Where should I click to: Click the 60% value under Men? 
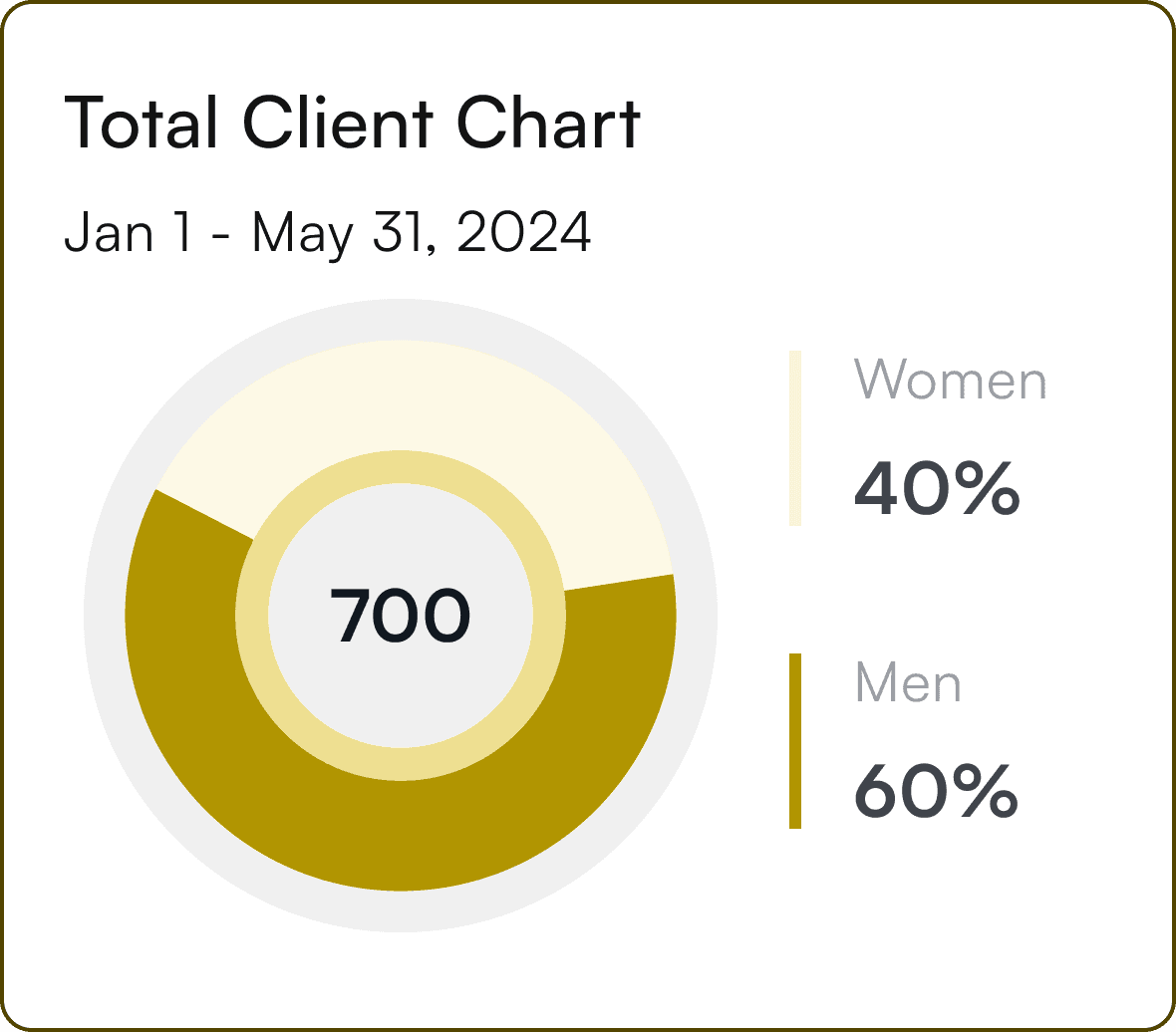[x=937, y=791]
